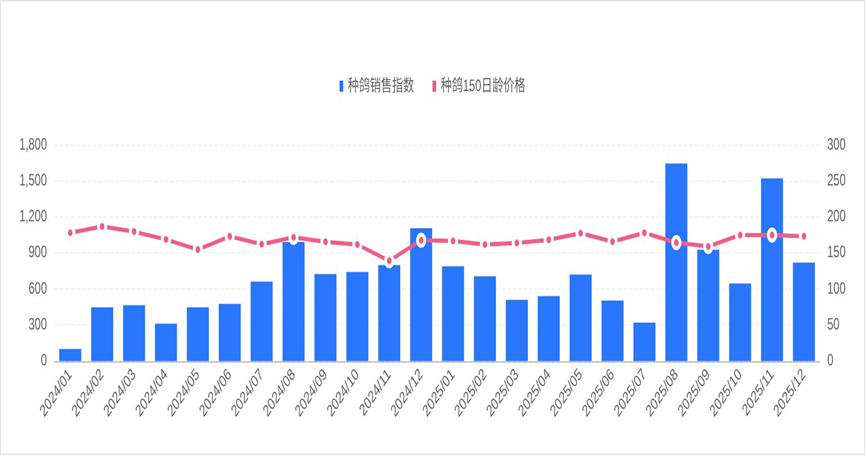865x455 pixels.
Task: Select the lowest pink line point at 2024/11
Action: click(389, 261)
